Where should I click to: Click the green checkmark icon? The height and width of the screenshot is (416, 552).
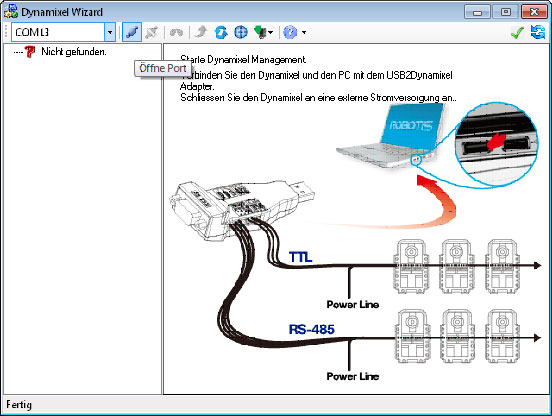click(x=517, y=32)
